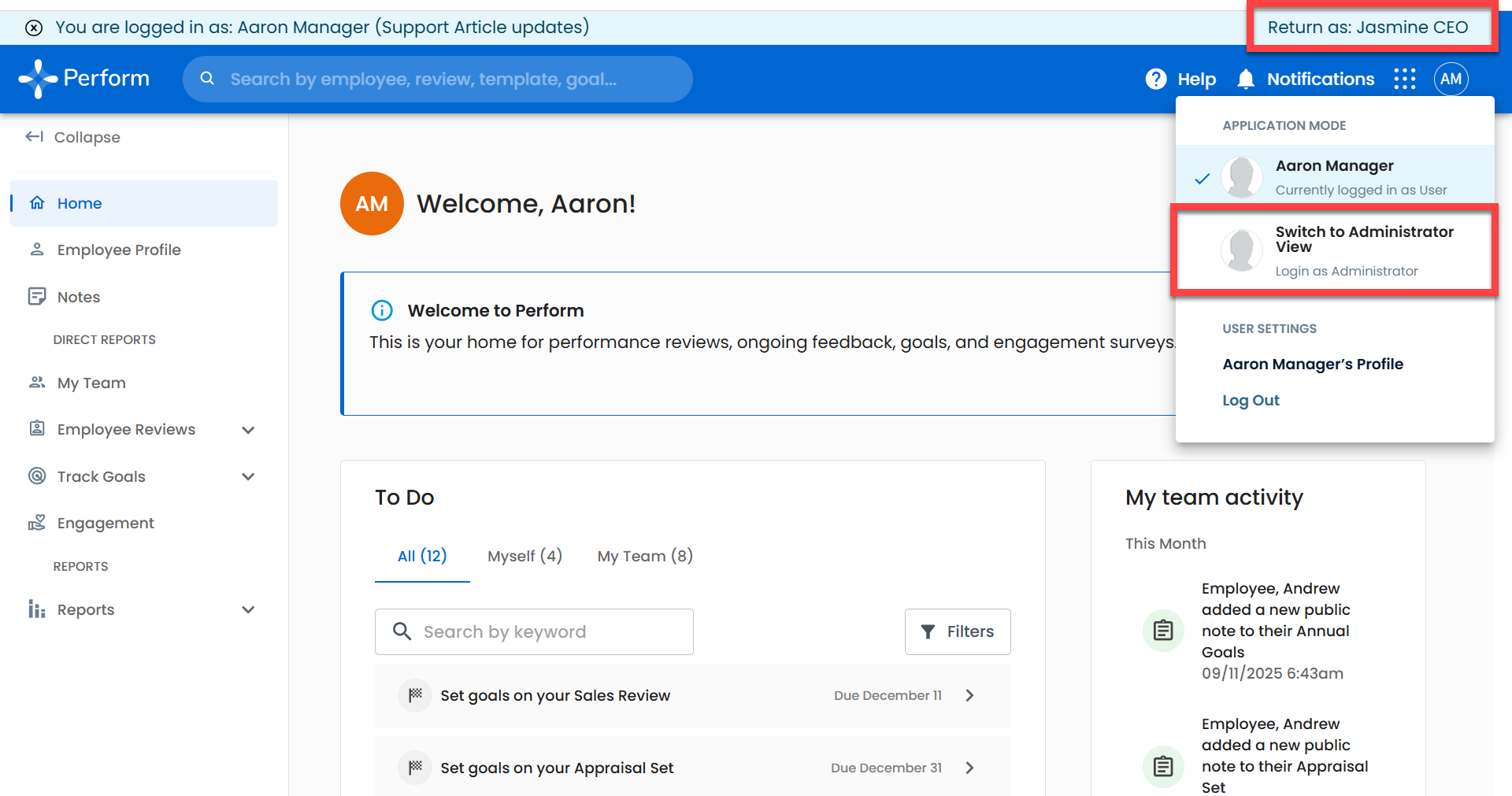Click the note icon for Appraisal Set activity
This screenshot has height=796, width=1512.
click(x=1163, y=766)
